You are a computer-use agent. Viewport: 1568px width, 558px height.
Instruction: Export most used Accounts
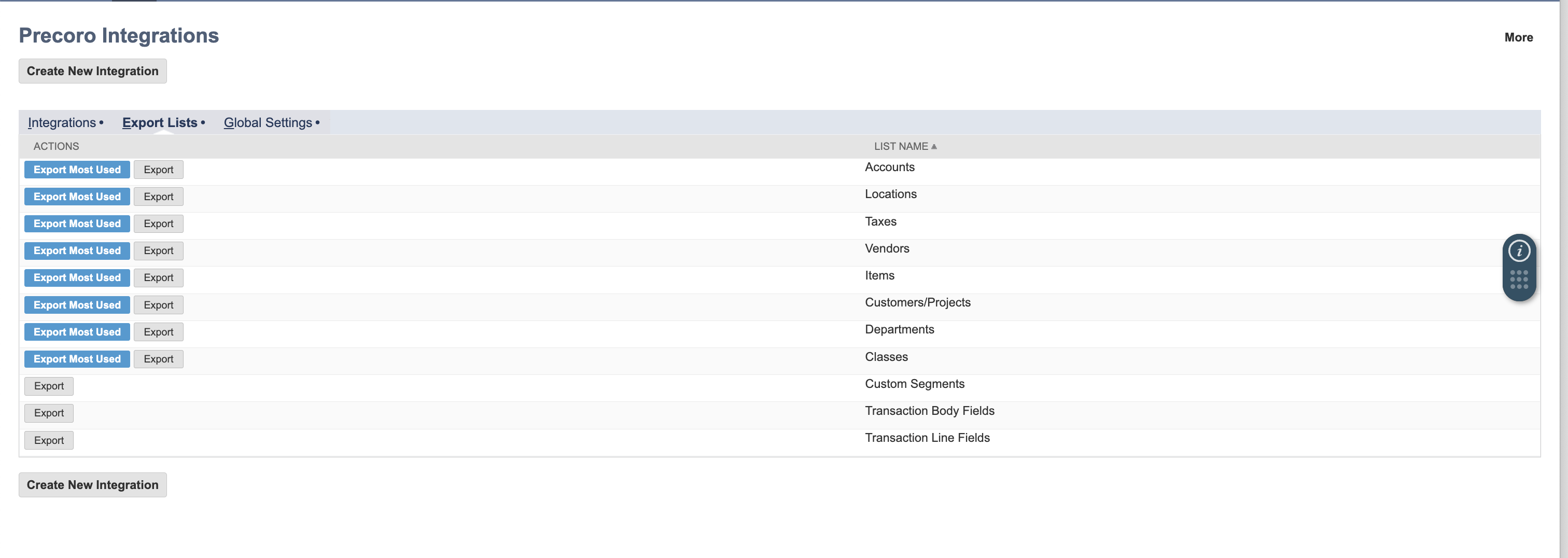(x=77, y=170)
